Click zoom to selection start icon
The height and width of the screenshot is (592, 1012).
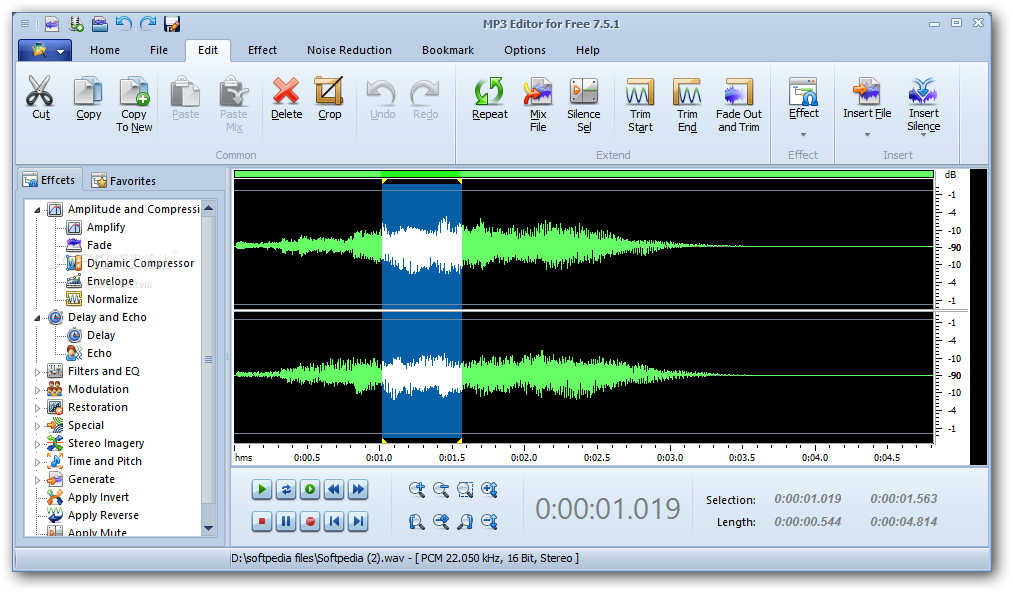(417, 522)
